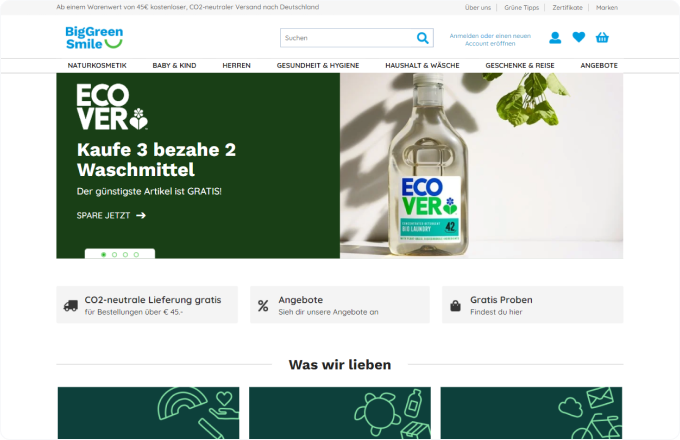Open the shopping basket icon
This screenshot has width=680, height=440.
pos(602,38)
